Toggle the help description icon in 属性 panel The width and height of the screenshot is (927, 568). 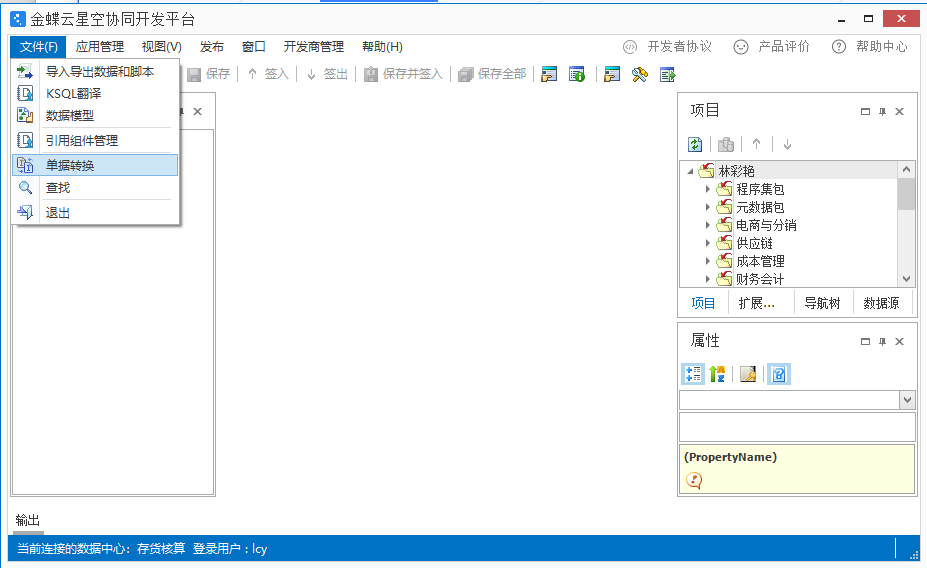click(779, 374)
